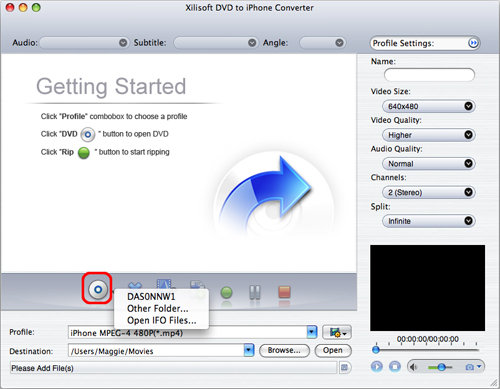The width and height of the screenshot is (500, 389).
Task: Click the profile Name text field
Action: 429,75
